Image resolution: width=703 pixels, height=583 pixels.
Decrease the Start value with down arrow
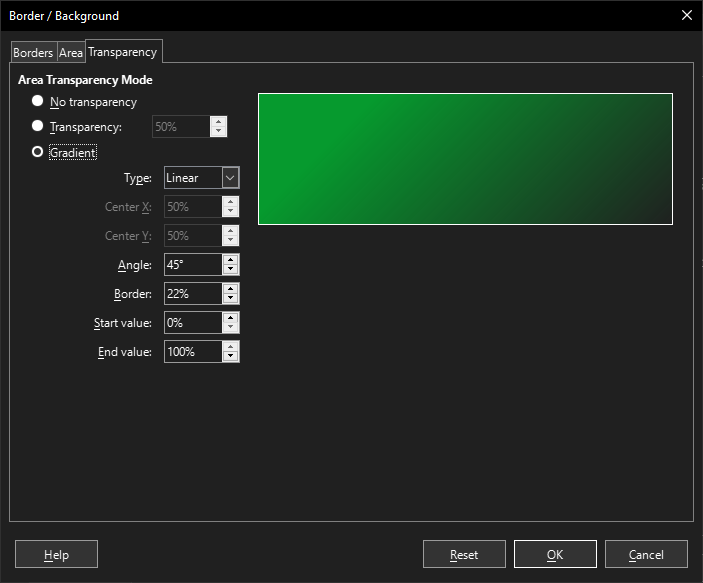pos(230,327)
